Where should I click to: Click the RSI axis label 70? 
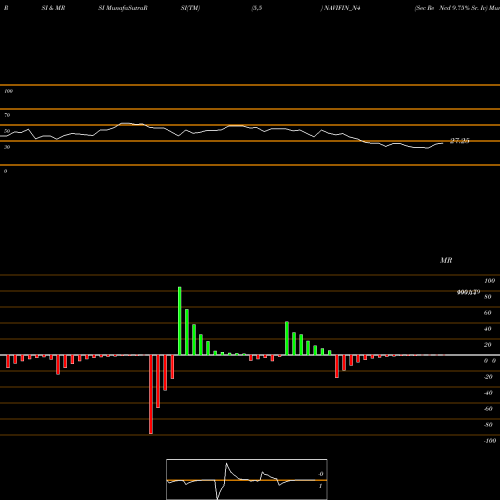(7, 115)
